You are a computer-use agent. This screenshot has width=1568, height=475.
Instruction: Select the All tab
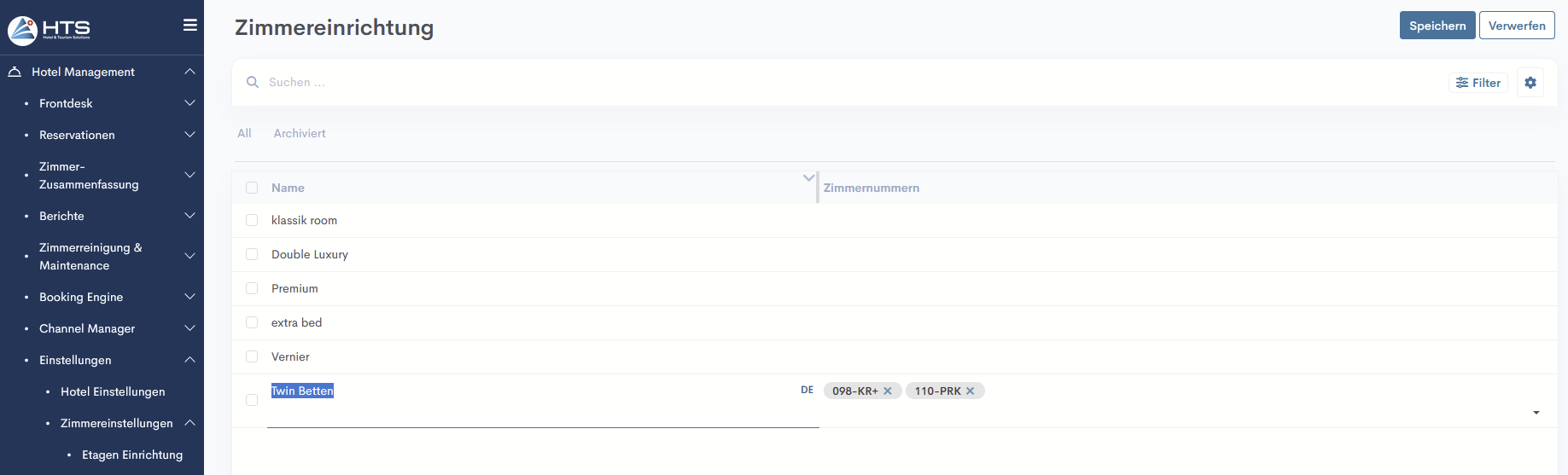click(x=244, y=134)
